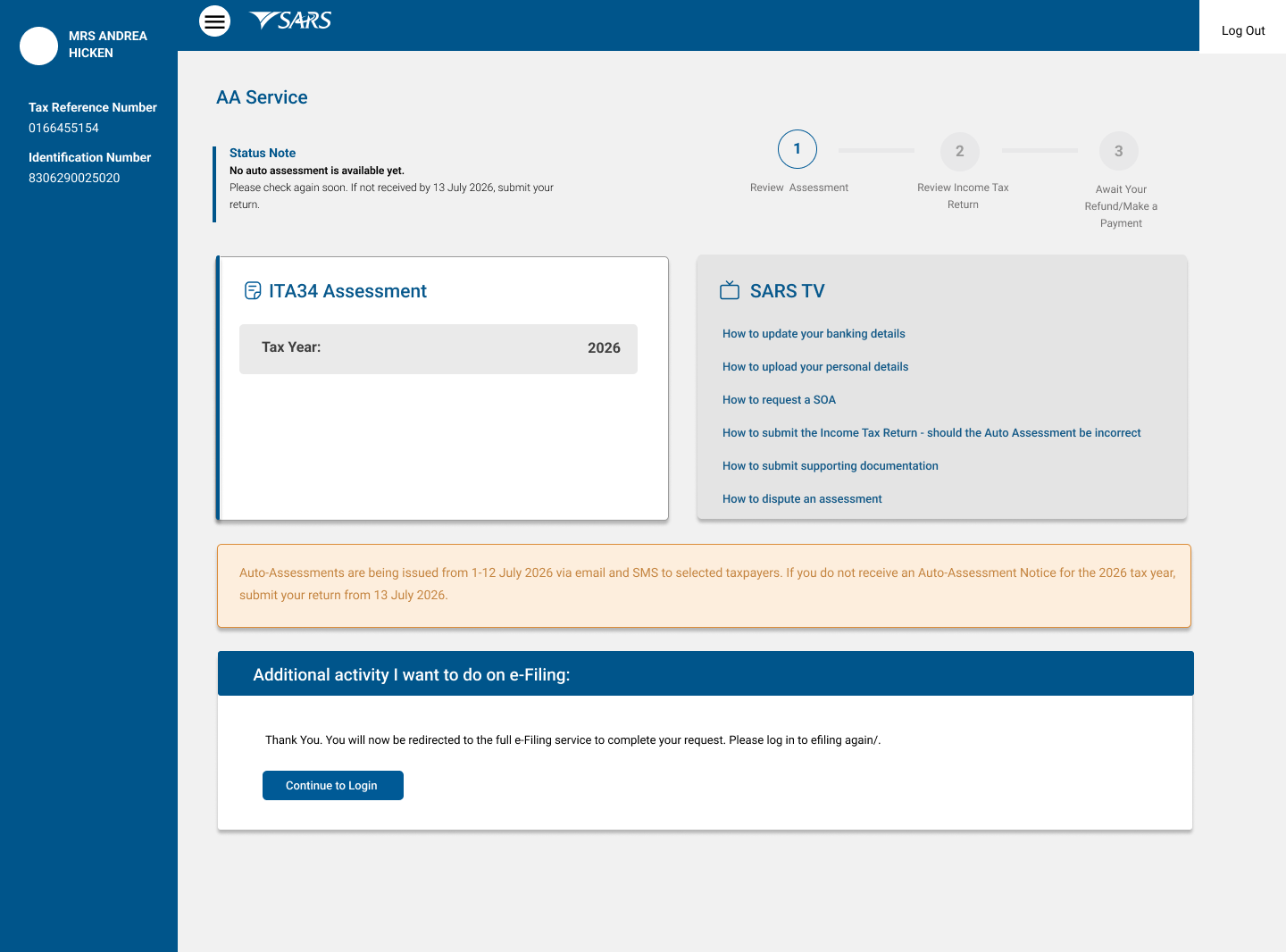Click the ITA34 Assessment document icon
The height and width of the screenshot is (952, 1286).
[x=253, y=291]
